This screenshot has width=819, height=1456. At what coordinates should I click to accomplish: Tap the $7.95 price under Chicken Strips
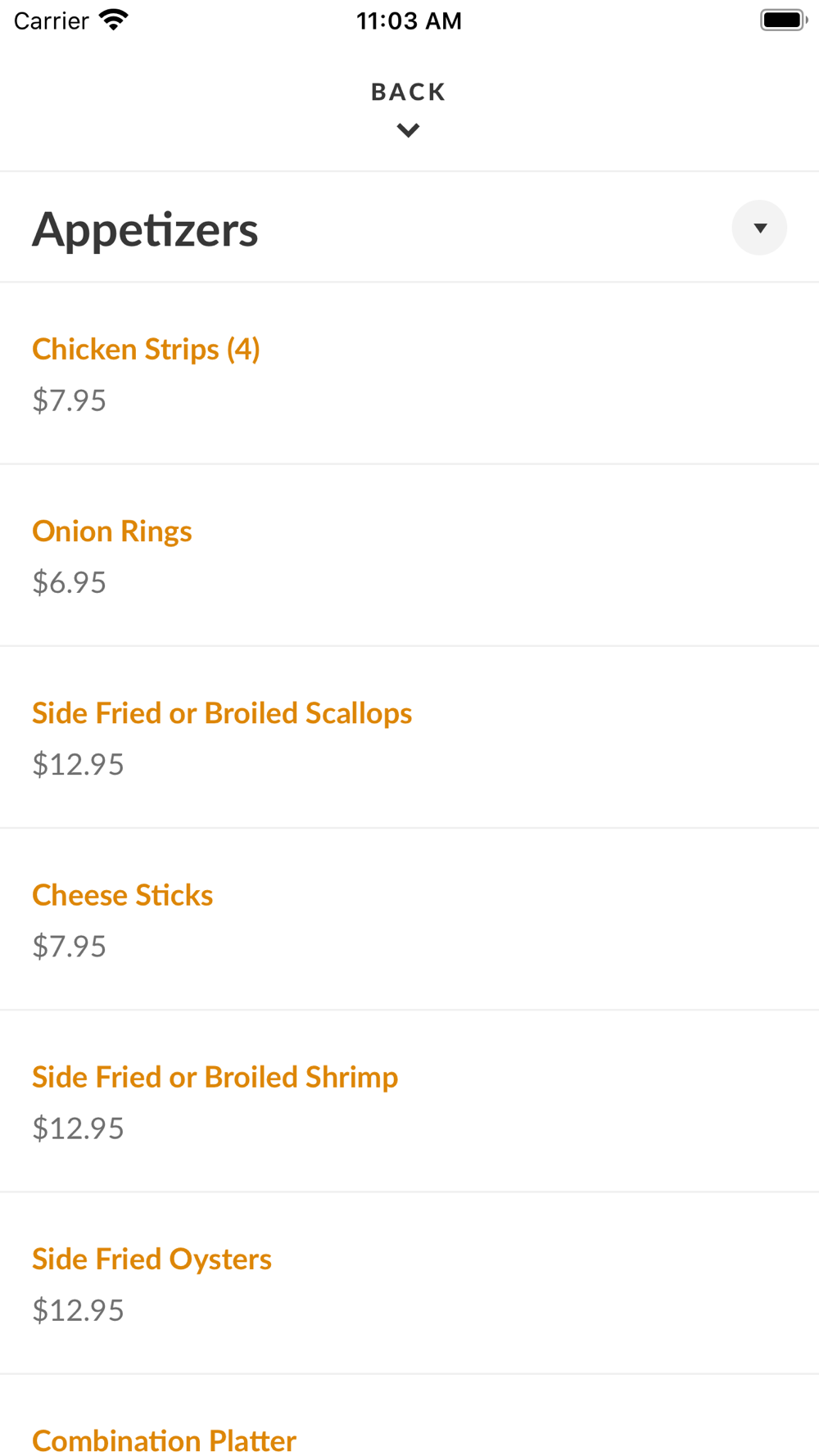tap(70, 400)
